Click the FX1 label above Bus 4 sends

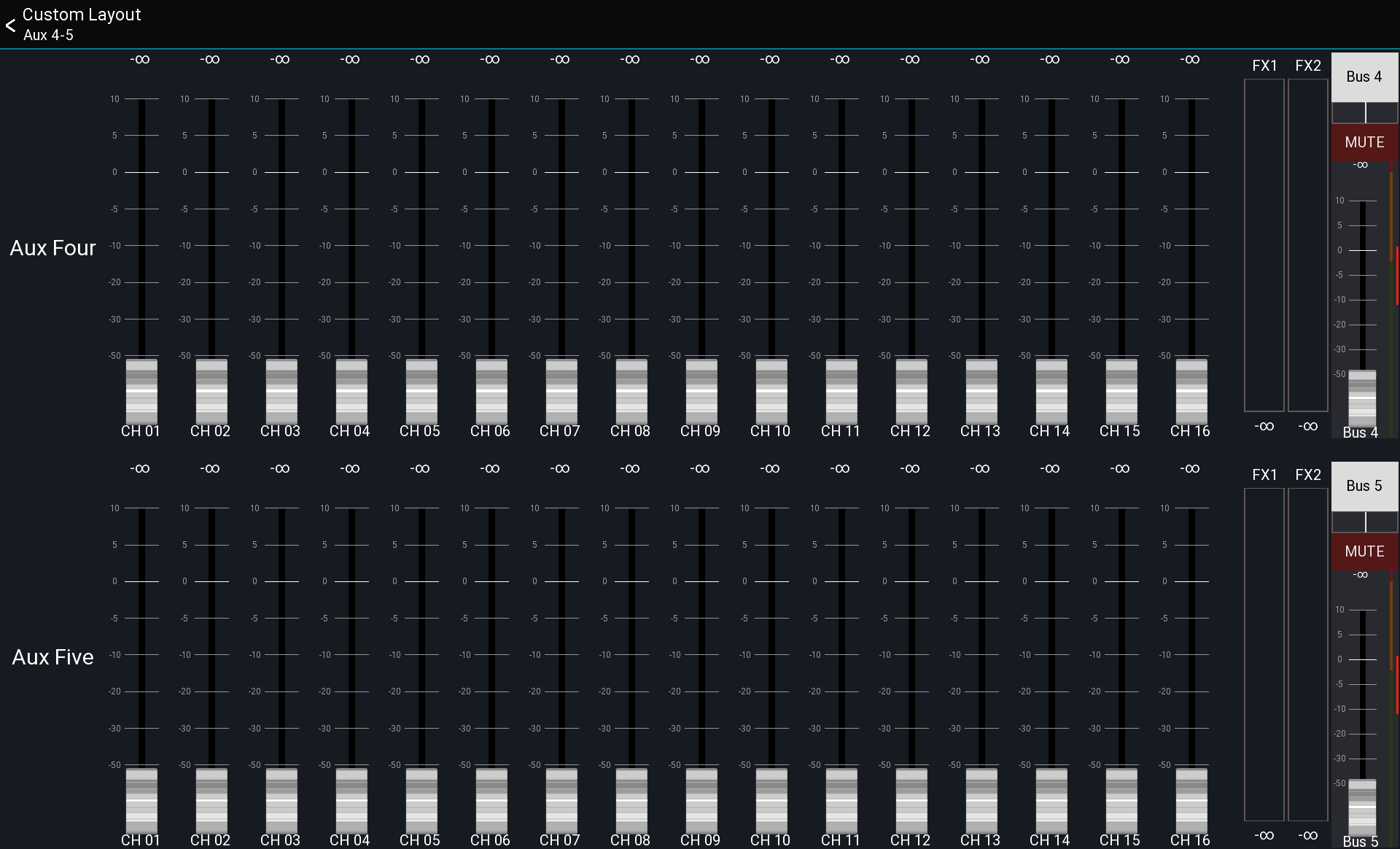click(1265, 65)
